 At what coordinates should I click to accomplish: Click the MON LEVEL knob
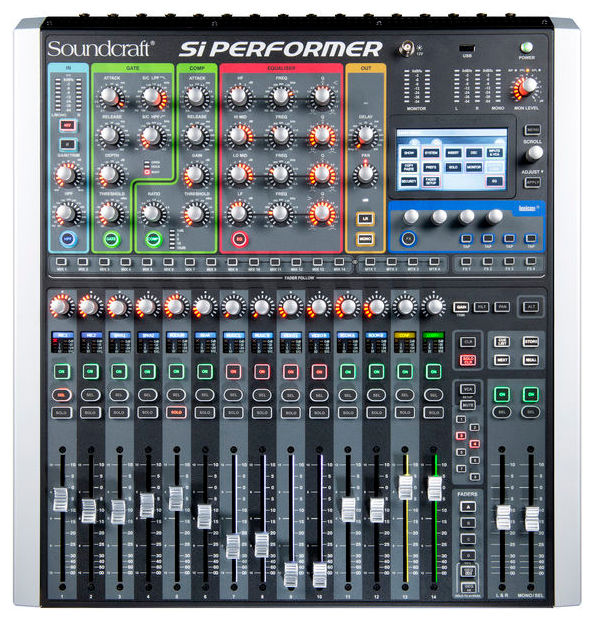click(x=527, y=87)
